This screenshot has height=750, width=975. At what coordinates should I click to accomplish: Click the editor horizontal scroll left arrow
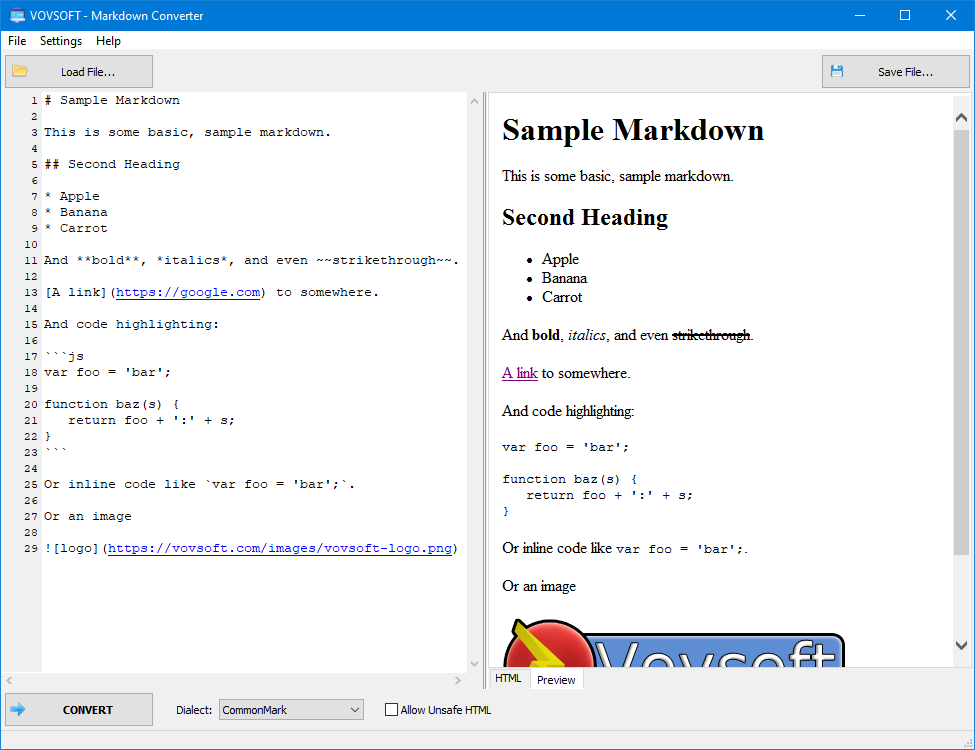tap(9, 680)
